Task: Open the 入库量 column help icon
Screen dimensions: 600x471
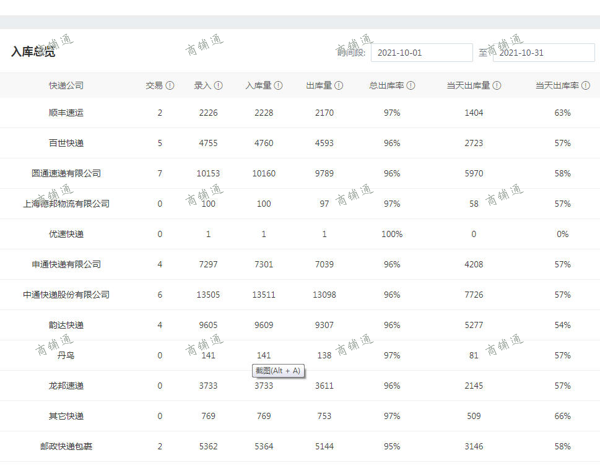Action: coord(278,86)
